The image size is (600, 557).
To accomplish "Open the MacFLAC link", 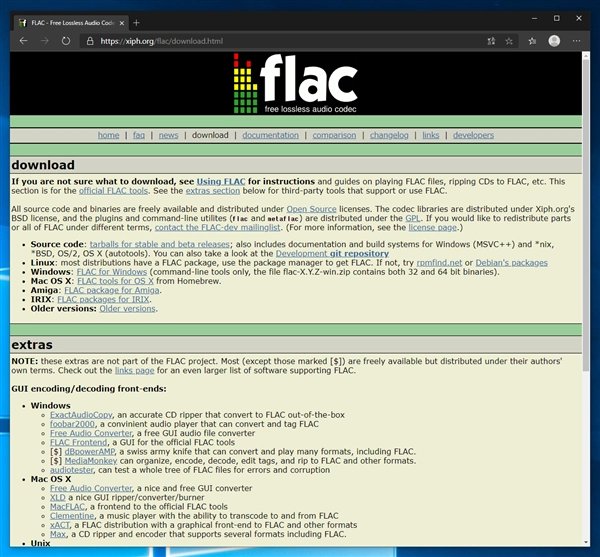I will pos(67,507).
